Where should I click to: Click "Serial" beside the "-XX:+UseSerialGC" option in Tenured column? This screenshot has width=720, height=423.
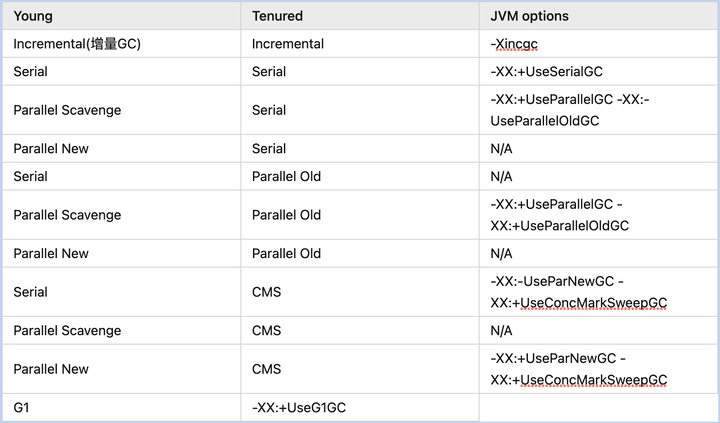tap(269, 72)
